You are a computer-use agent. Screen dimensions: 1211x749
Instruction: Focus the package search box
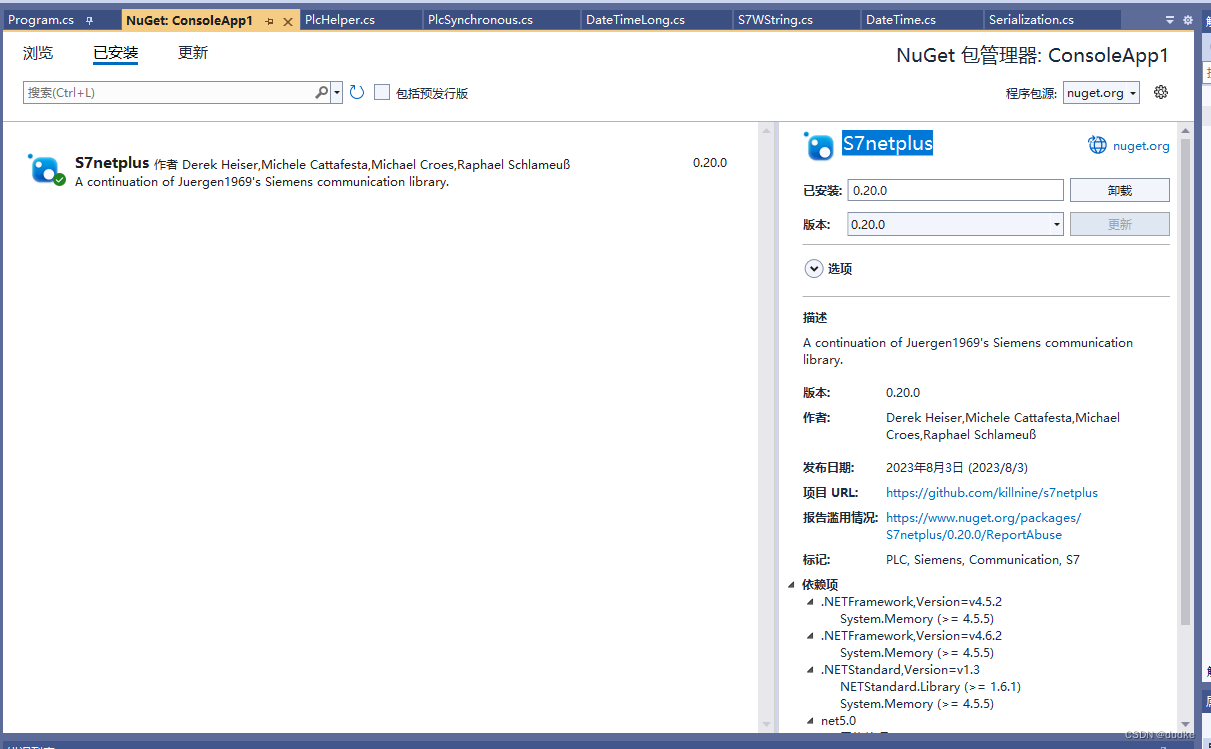tap(168, 92)
